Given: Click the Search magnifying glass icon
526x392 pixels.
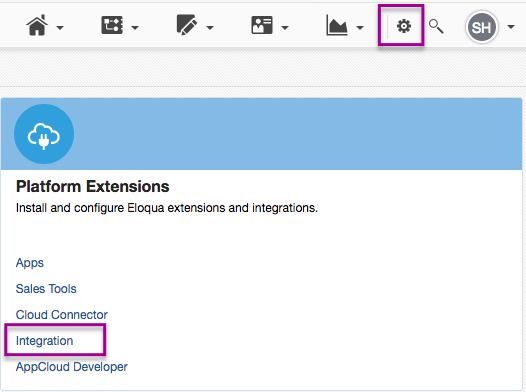Looking at the screenshot, I should 436,26.
